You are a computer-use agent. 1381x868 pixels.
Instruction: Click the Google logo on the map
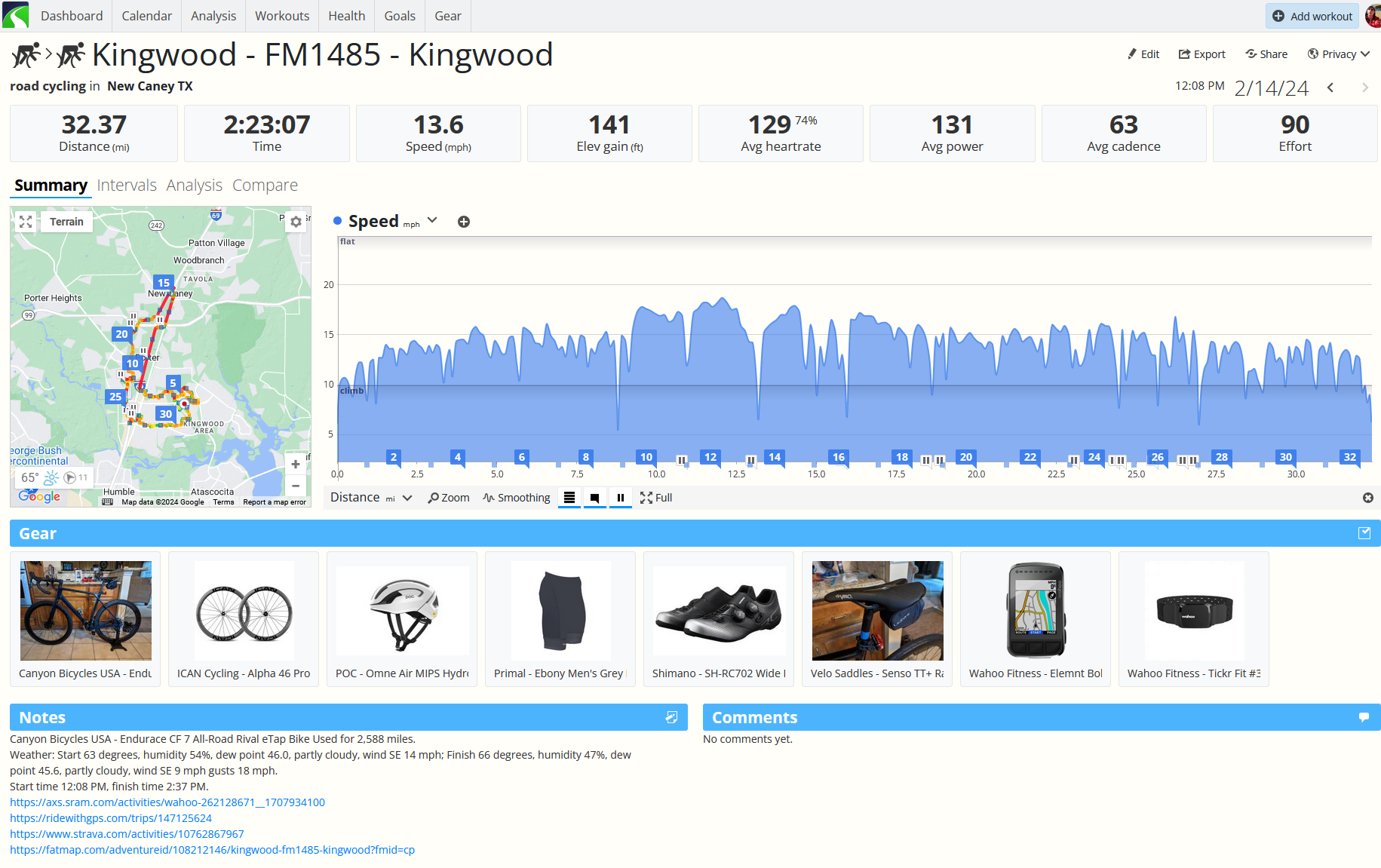[x=39, y=496]
